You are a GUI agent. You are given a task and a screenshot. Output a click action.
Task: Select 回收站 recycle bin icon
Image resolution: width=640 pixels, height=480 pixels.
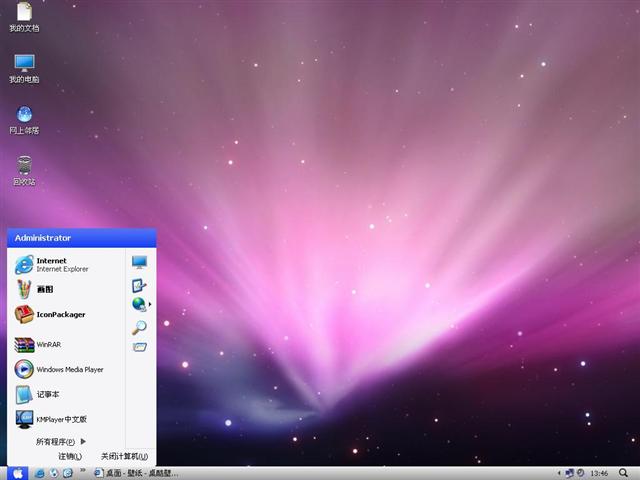24,171
